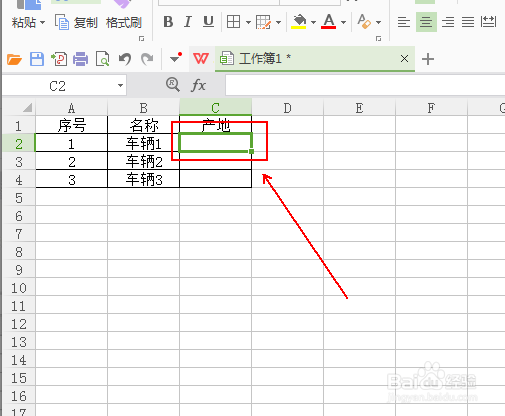Expand quick access toolbar dropdown
The image size is (505, 416).
pyautogui.click(x=176, y=58)
